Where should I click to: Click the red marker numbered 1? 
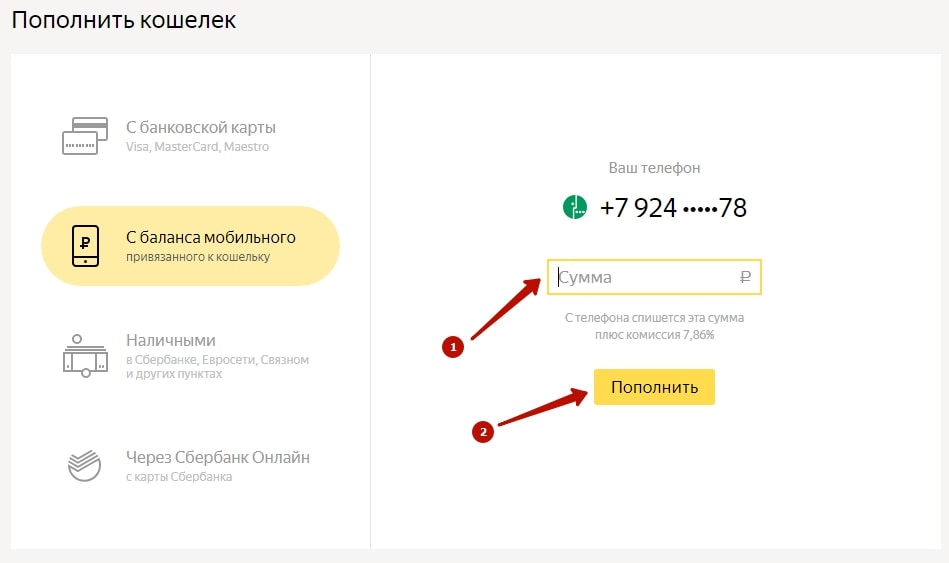(453, 348)
